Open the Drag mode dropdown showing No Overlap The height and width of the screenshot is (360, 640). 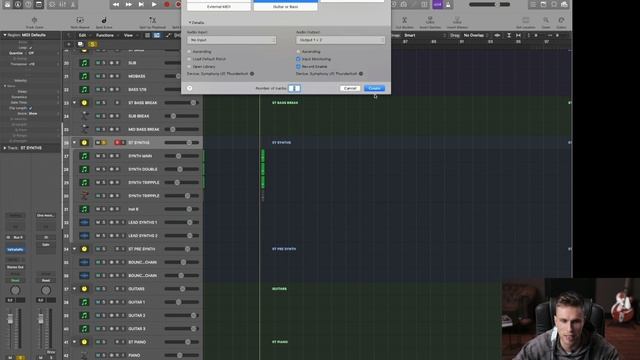coord(476,36)
